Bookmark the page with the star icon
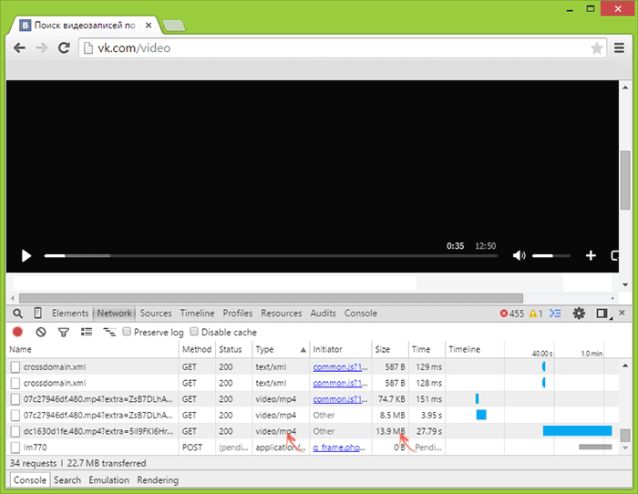 pos(596,48)
